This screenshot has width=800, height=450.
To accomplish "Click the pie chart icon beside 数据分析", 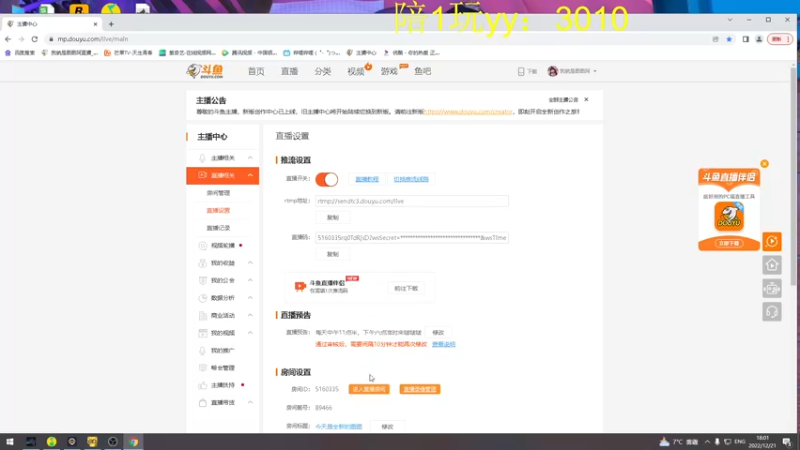I will click(x=203, y=298).
